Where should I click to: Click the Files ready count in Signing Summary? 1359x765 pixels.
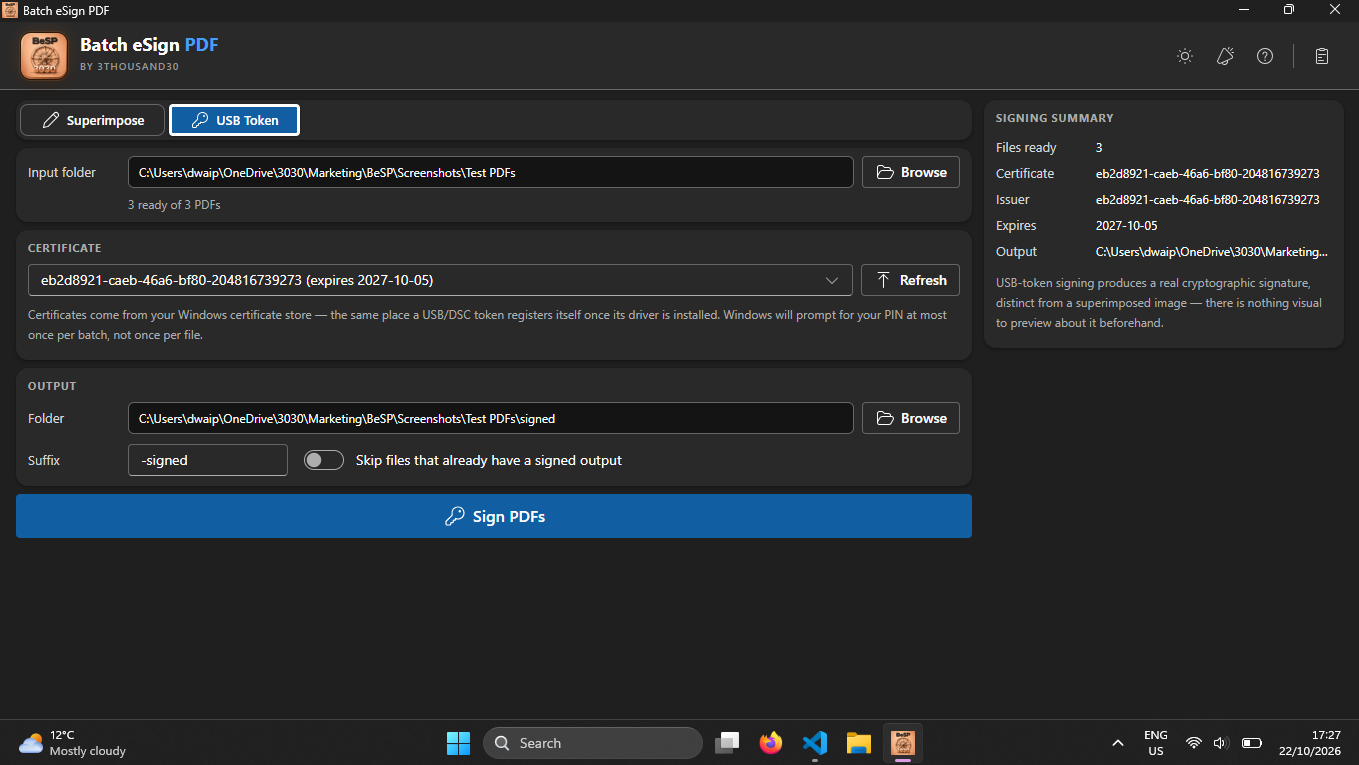click(1099, 148)
